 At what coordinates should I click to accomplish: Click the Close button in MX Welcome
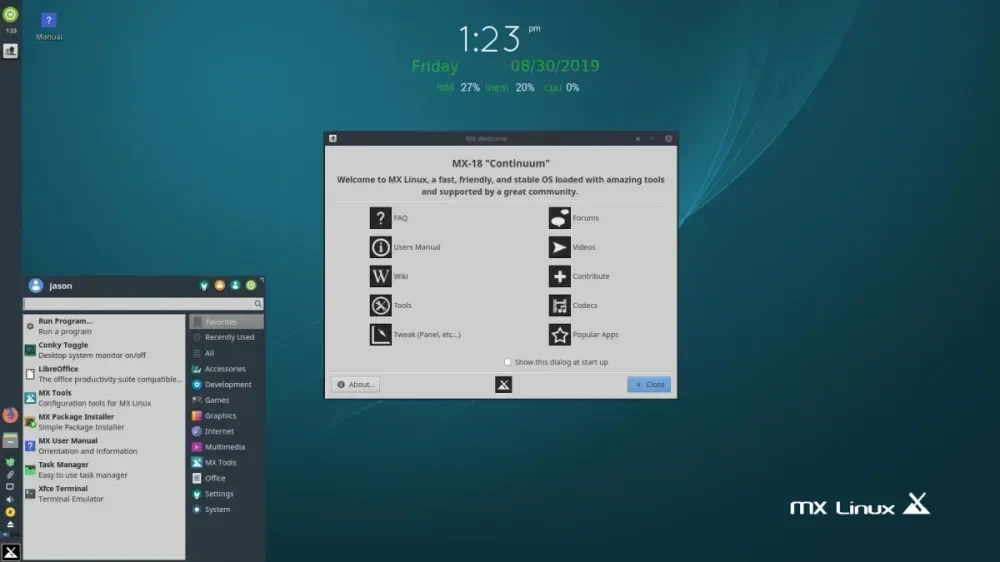649,385
